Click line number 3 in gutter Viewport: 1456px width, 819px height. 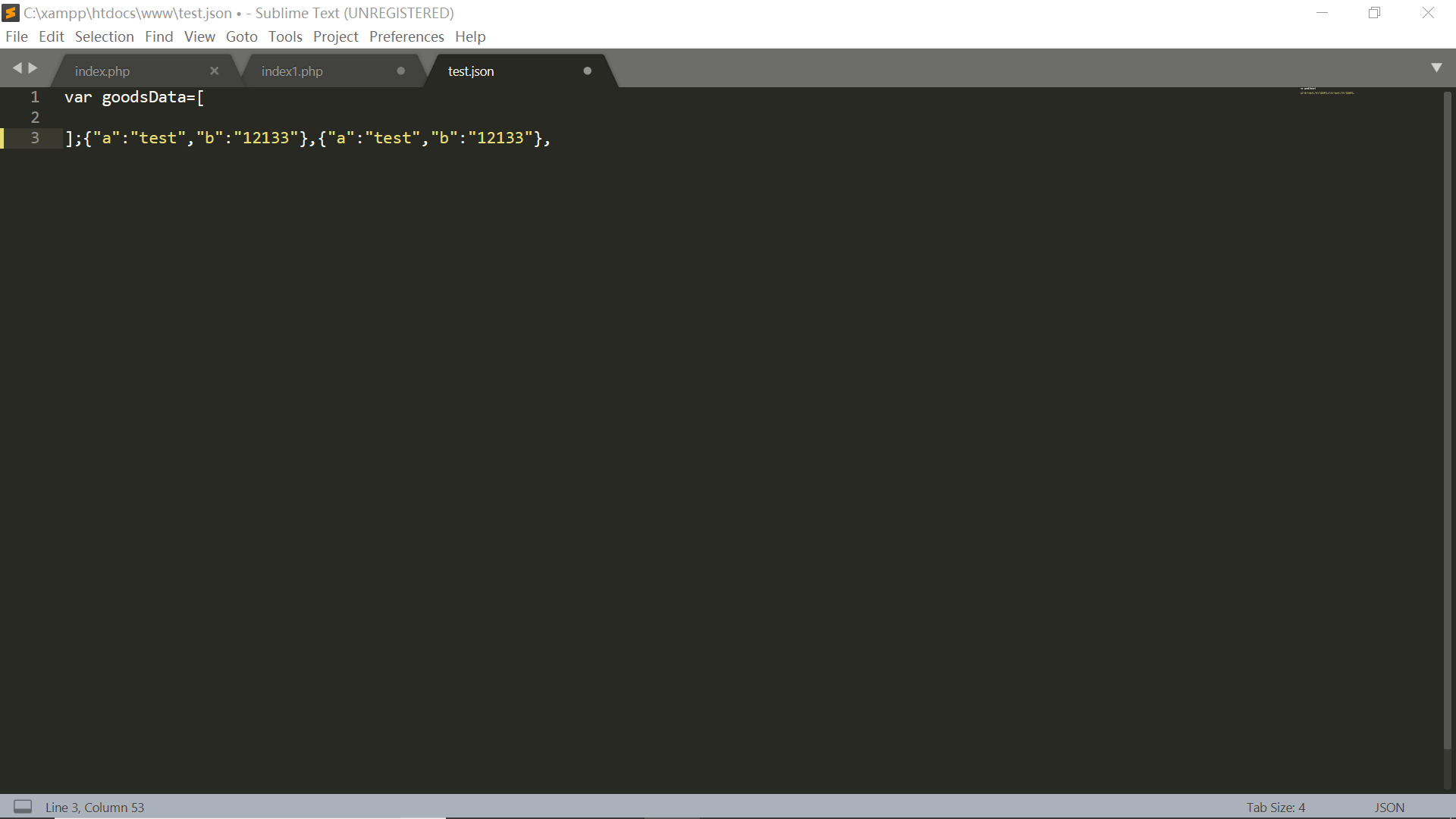point(35,138)
